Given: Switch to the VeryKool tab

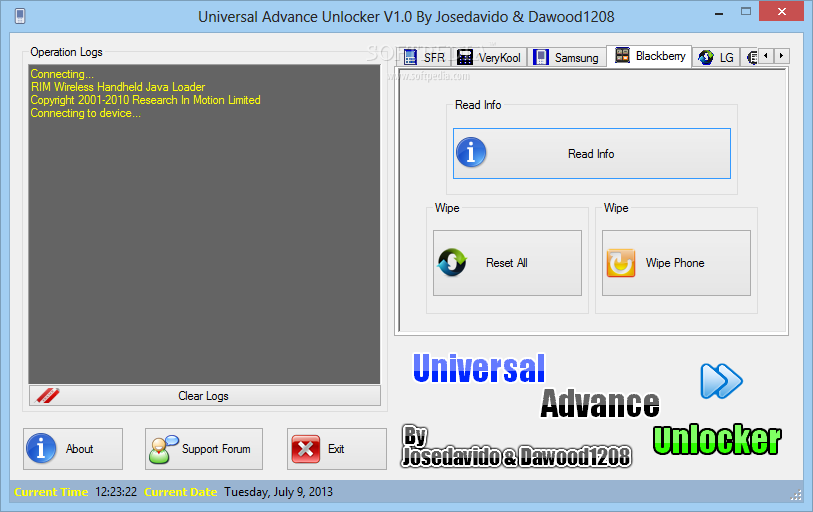Looking at the screenshot, I should tap(489, 57).
